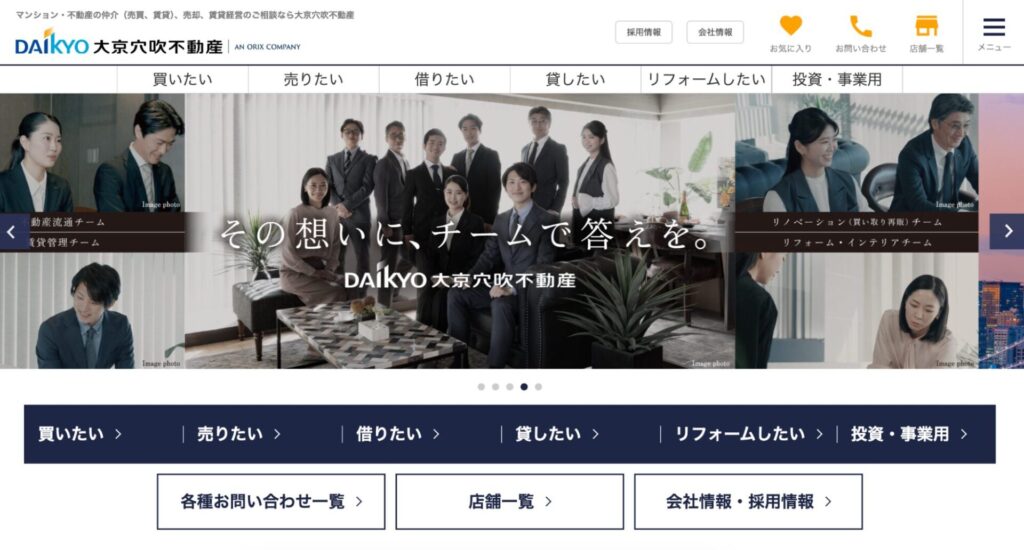1024x550 pixels.
Task: Open the 借りたい top menu tab
Action: (x=445, y=79)
